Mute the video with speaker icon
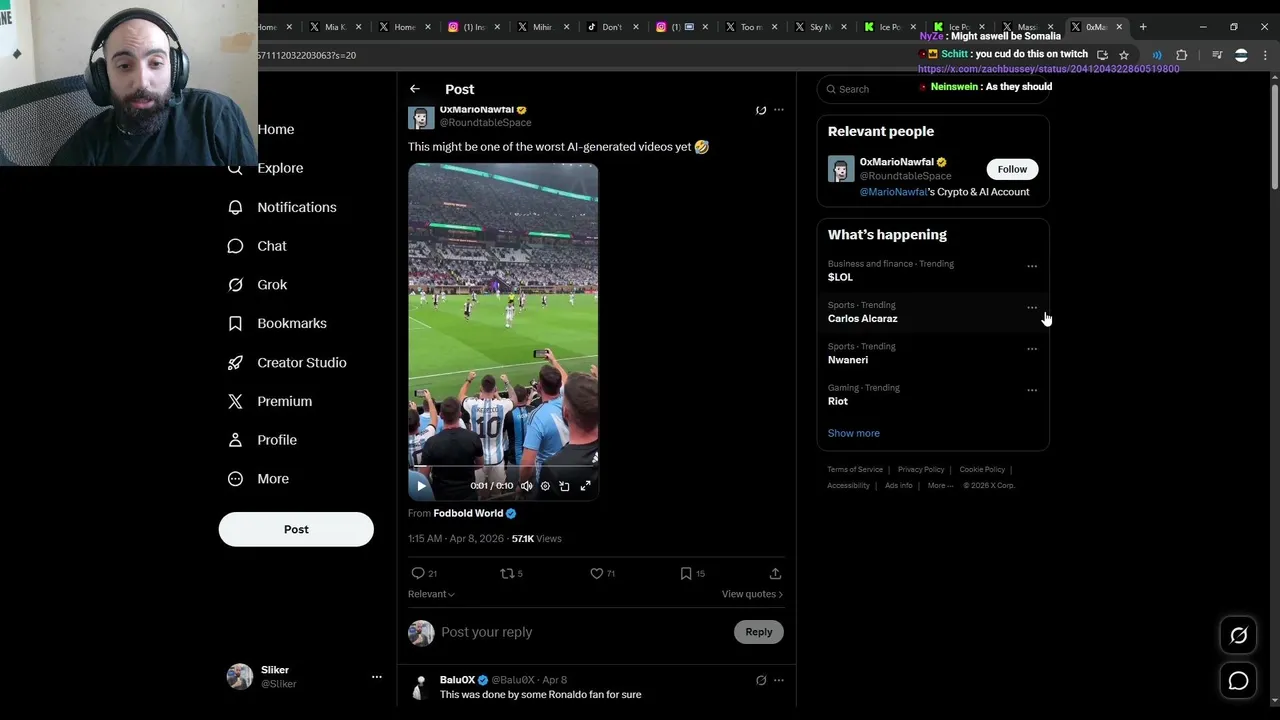 (x=527, y=486)
